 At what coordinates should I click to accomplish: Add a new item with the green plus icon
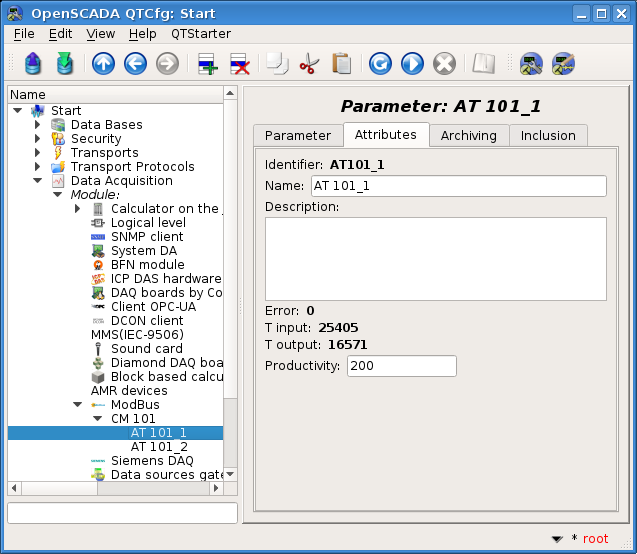pos(208,64)
